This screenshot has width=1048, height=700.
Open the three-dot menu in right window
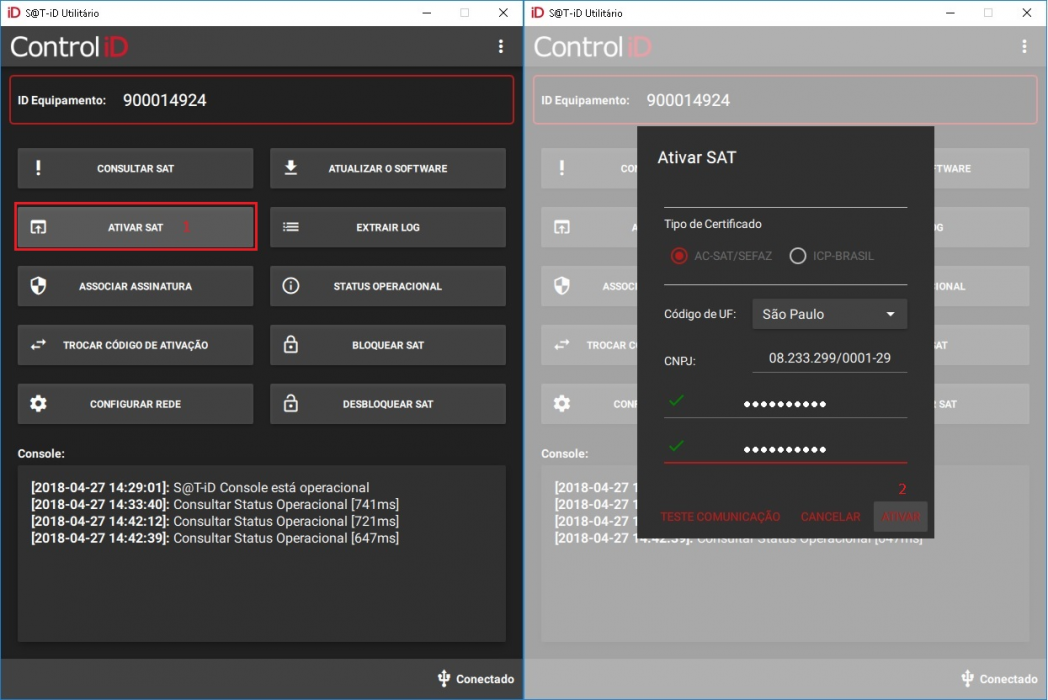point(1024,46)
